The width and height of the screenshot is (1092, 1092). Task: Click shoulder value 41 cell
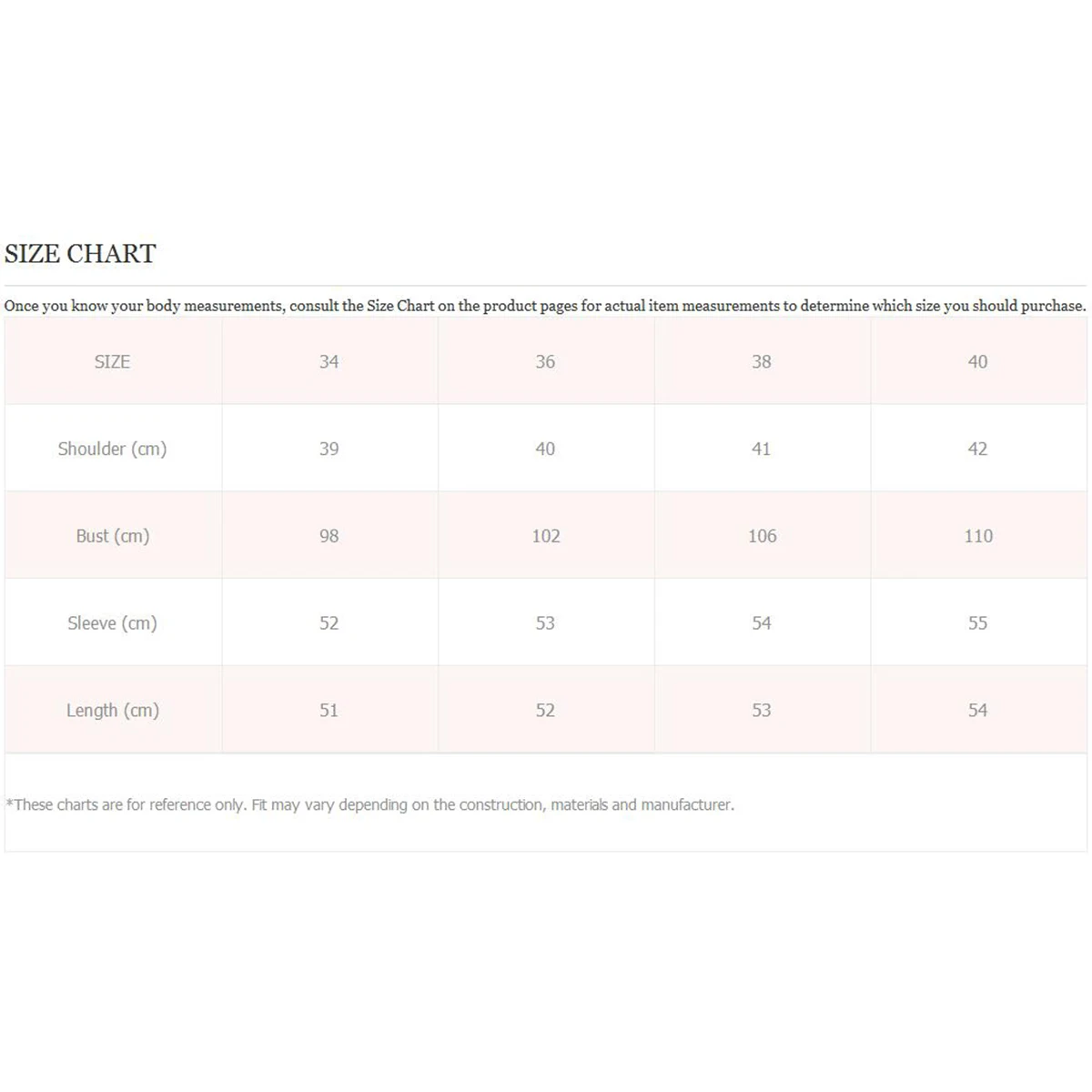coord(762,449)
